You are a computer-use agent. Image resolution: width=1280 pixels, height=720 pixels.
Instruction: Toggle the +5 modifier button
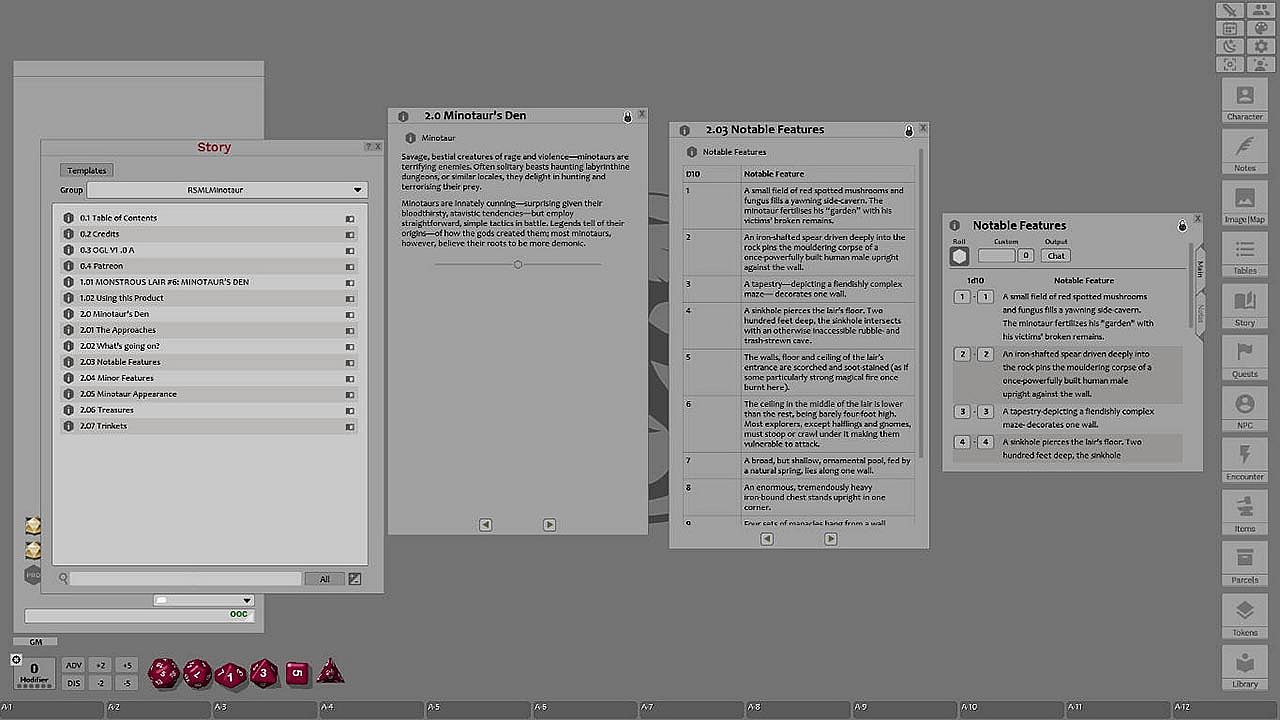coord(126,665)
